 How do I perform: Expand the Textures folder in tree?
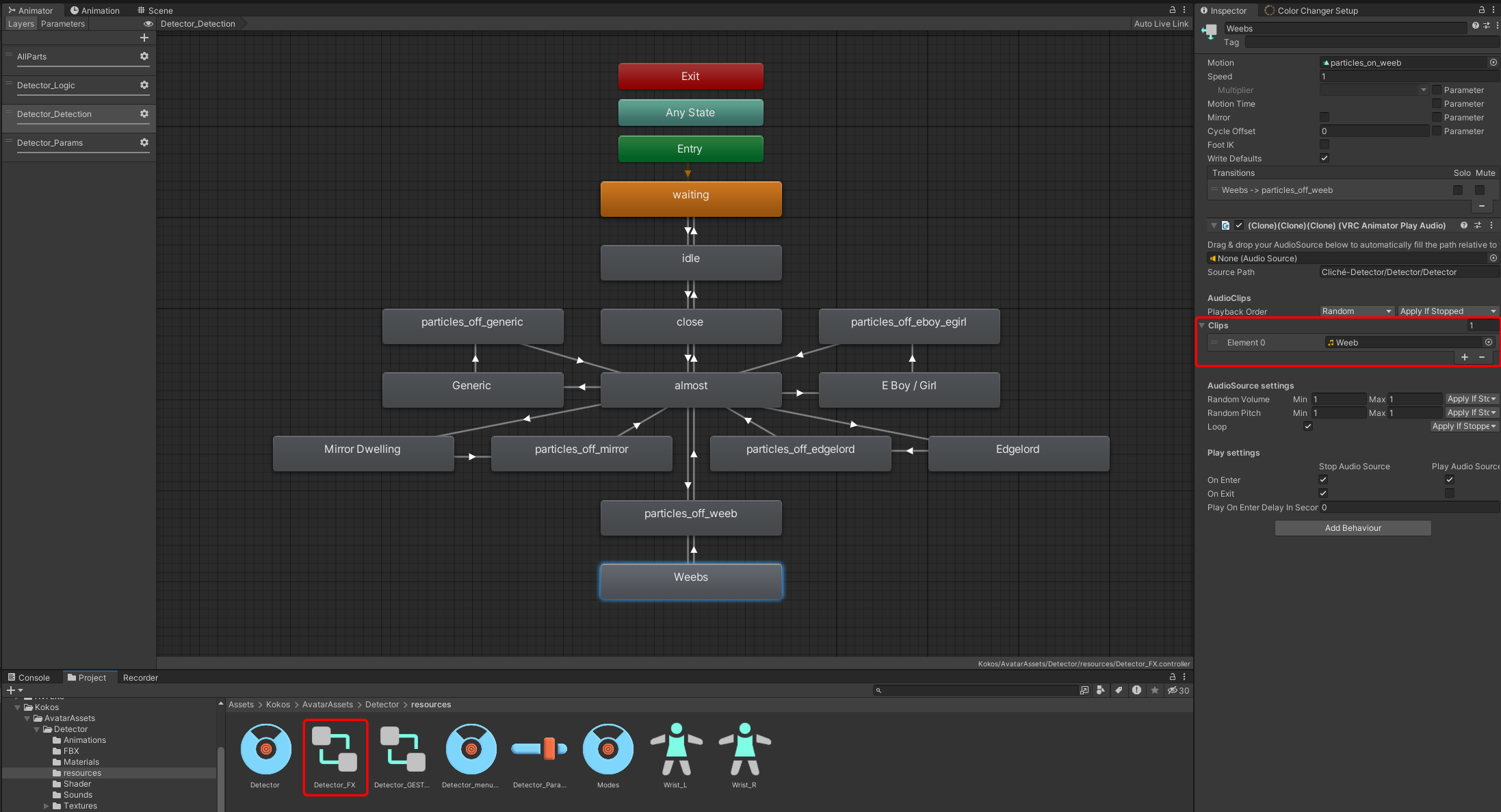[47, 806]
